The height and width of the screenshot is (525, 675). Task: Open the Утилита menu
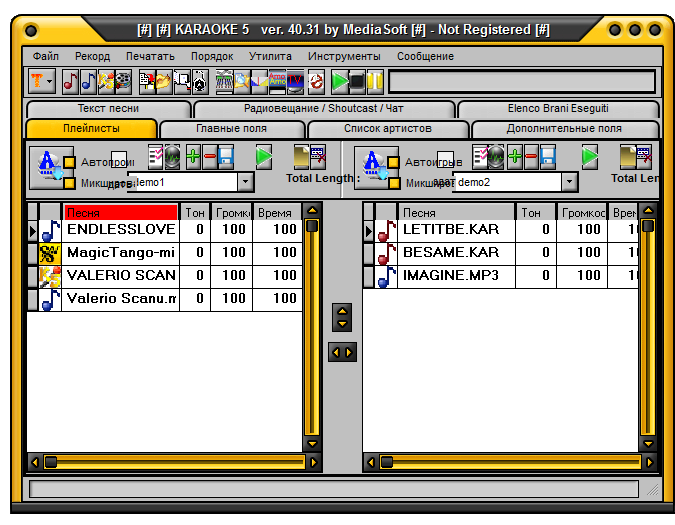270,56
